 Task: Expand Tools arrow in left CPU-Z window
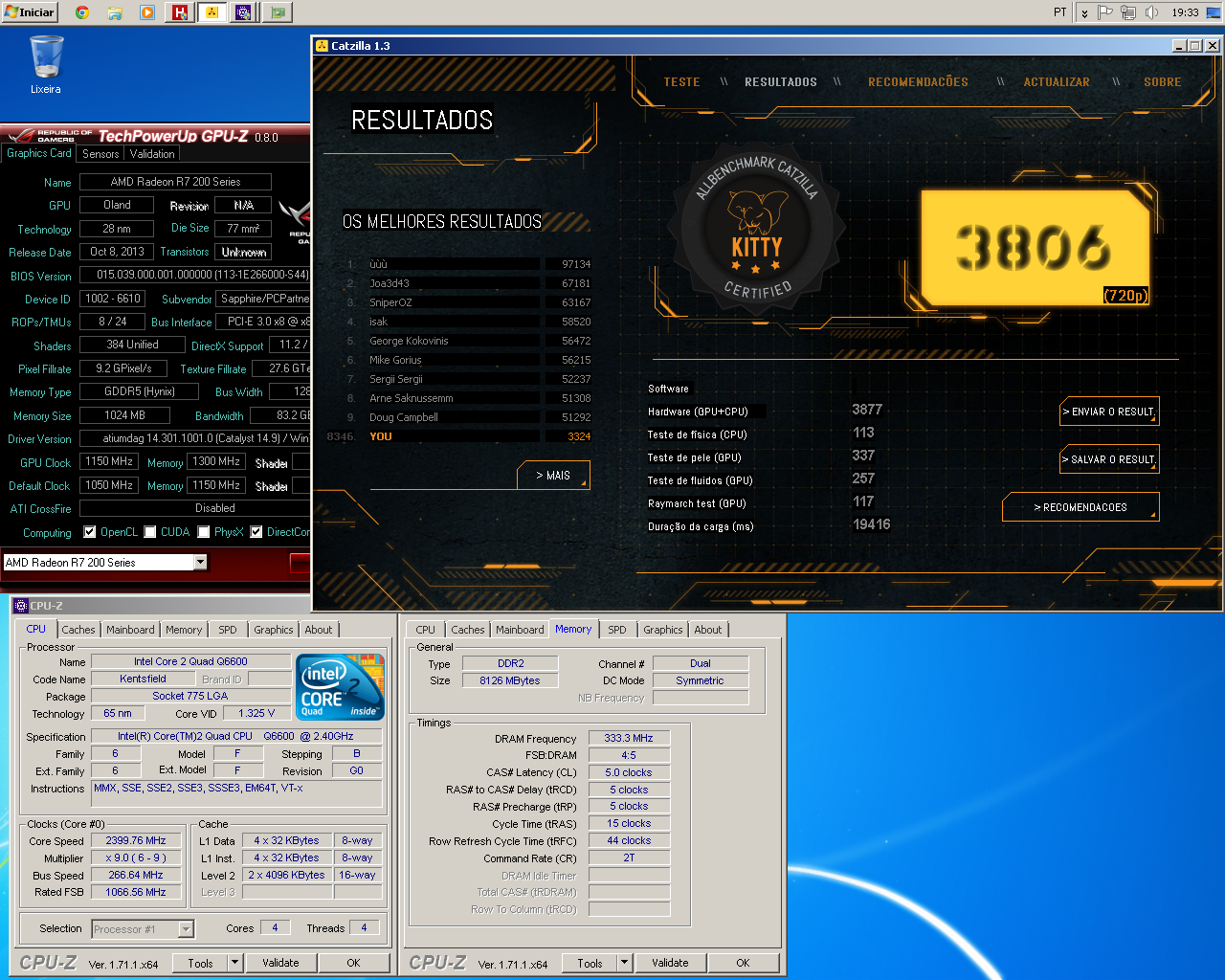pos(235,963)
